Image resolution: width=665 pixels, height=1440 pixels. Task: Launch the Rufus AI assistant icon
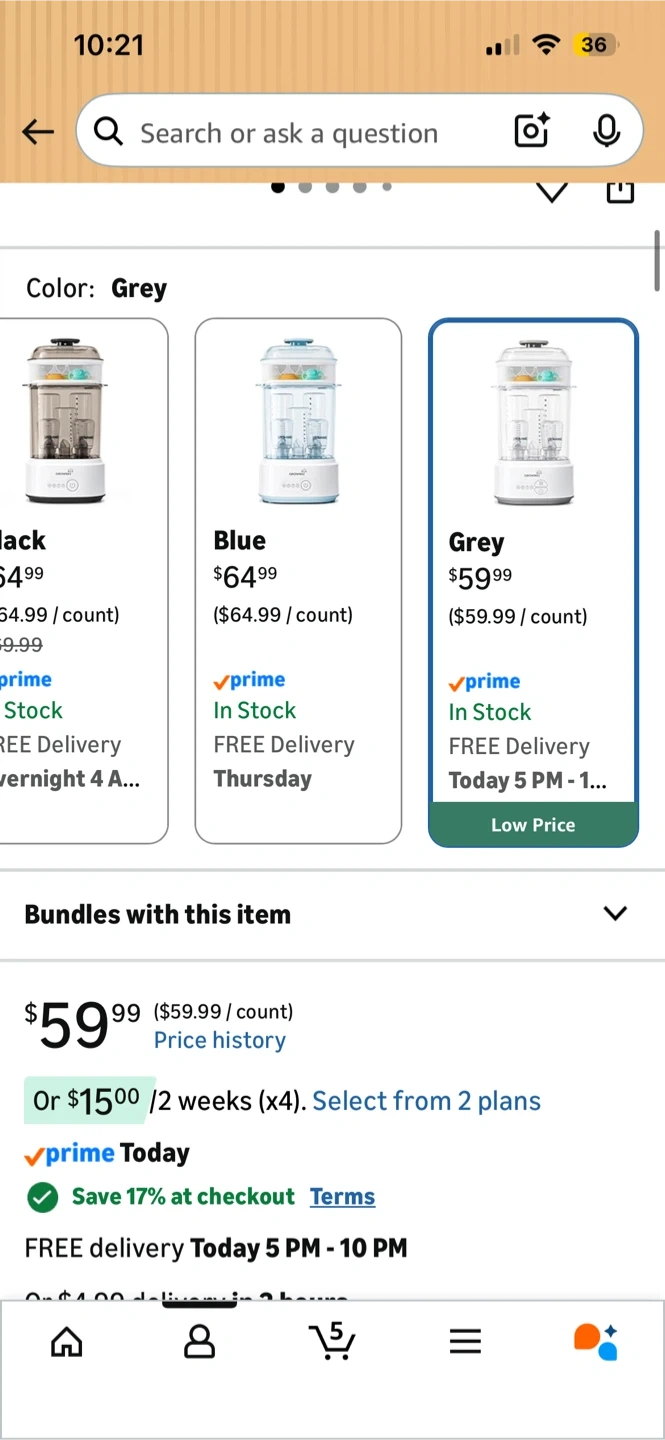tap(596, 1341)
